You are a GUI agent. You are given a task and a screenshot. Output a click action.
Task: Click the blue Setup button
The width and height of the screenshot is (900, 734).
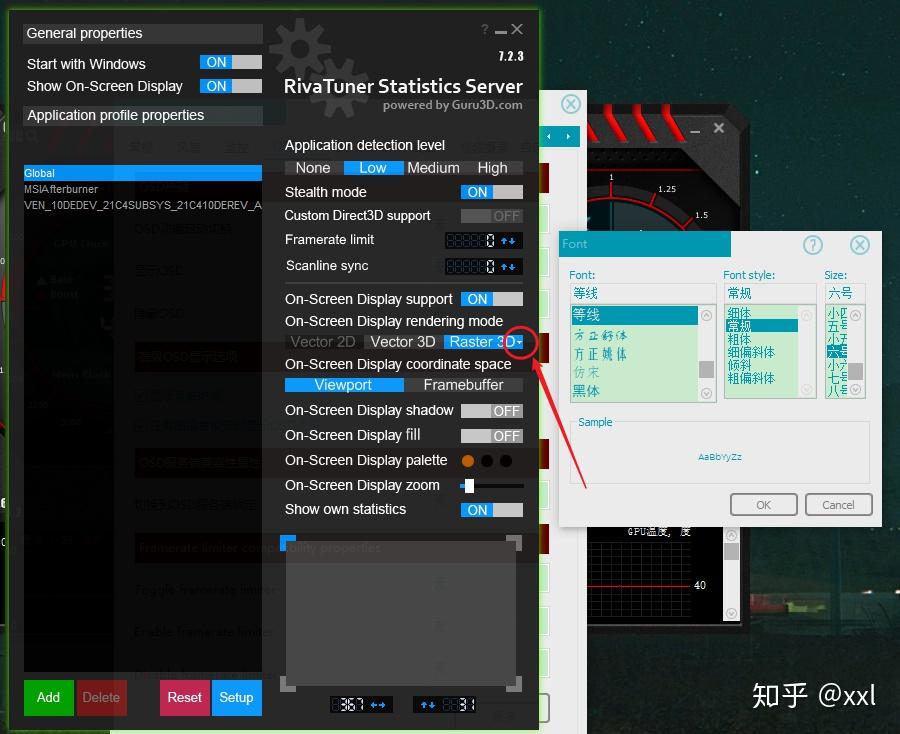[x=236, y=698]
